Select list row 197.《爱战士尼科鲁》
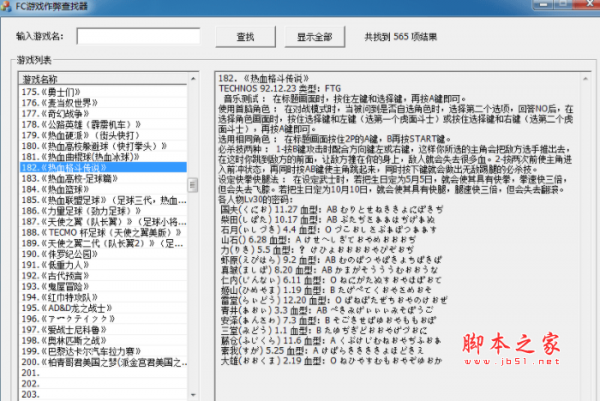Screen dimensions: 600x401 (x=103, y=329)
